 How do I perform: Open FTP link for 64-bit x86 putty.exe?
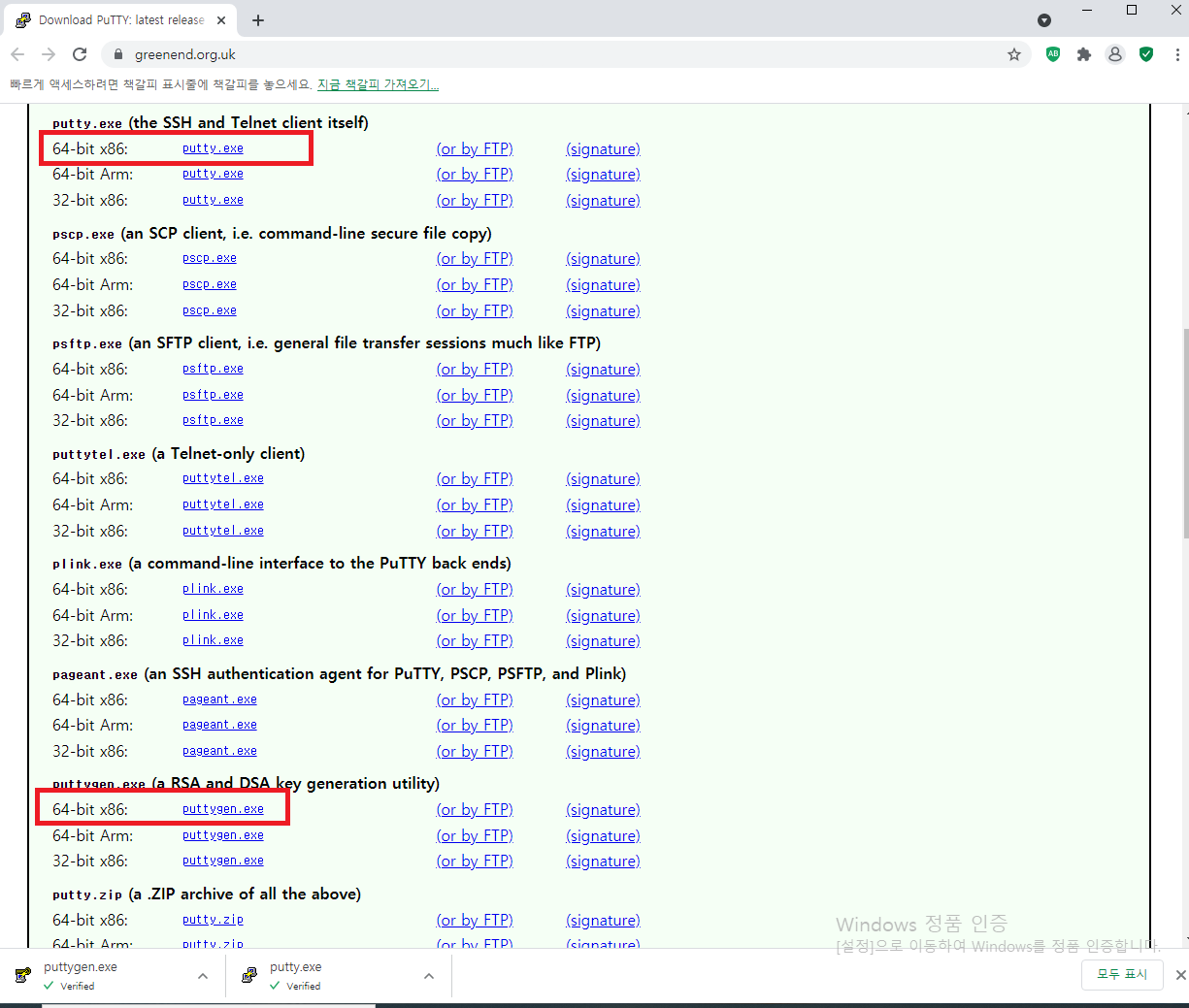coord(475,148)
